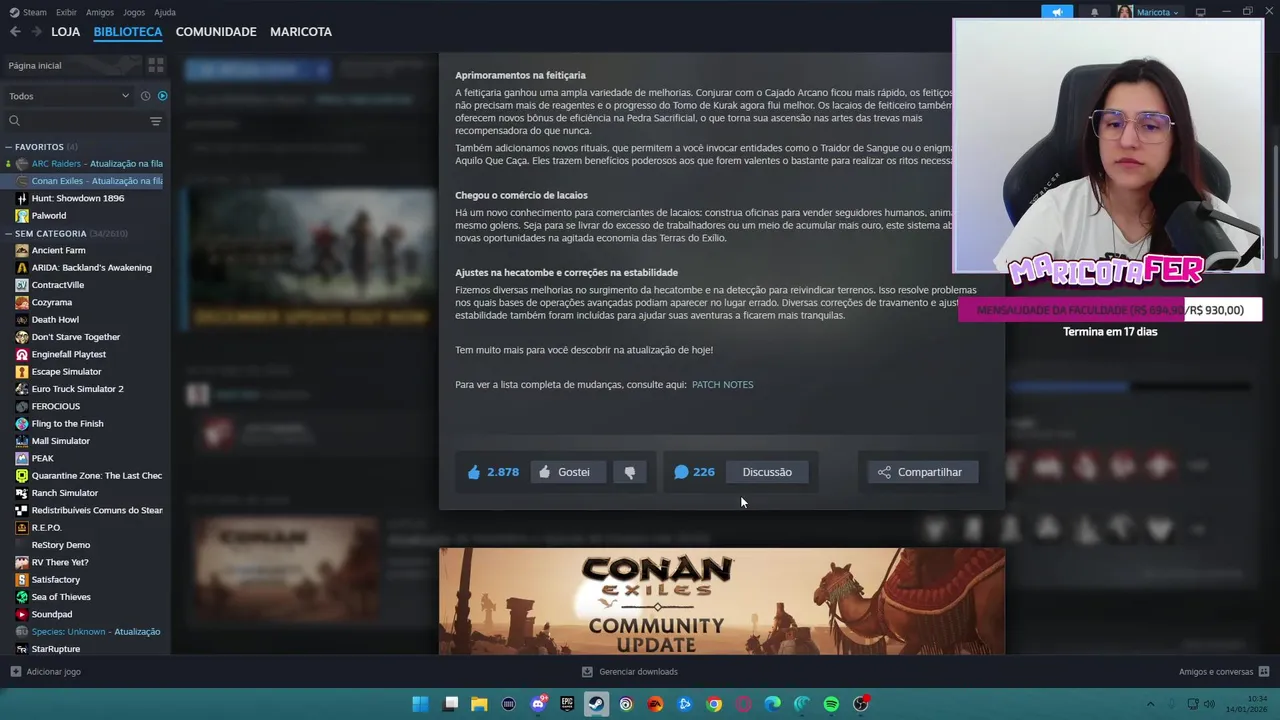Open the PATCH NOTES link
Image resolution: width=1280 pixels, height=720 pixels.
click(722, 385)
